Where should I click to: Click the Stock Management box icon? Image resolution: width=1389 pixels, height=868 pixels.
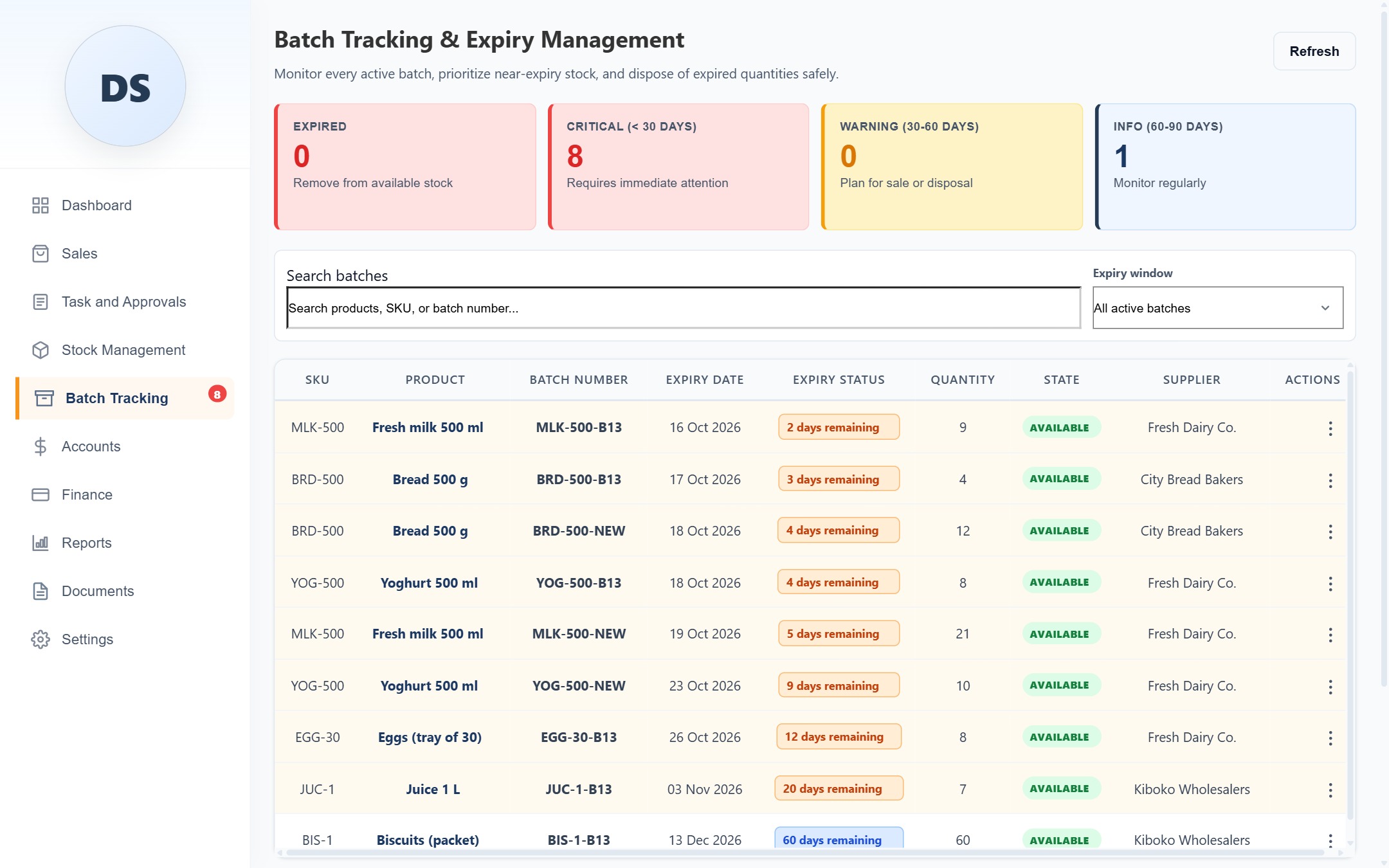(41, 350)
